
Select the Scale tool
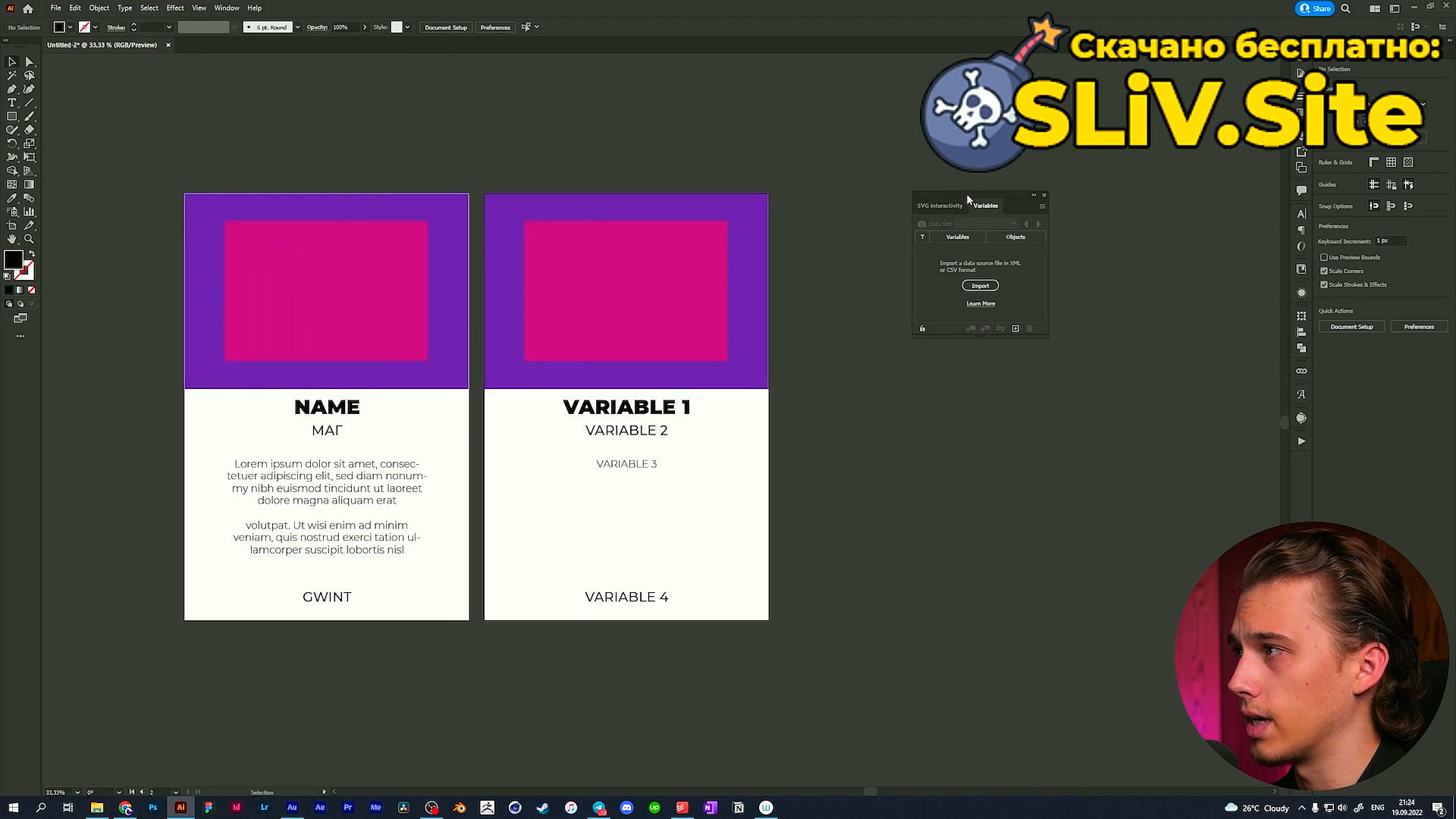coord(30,144)
